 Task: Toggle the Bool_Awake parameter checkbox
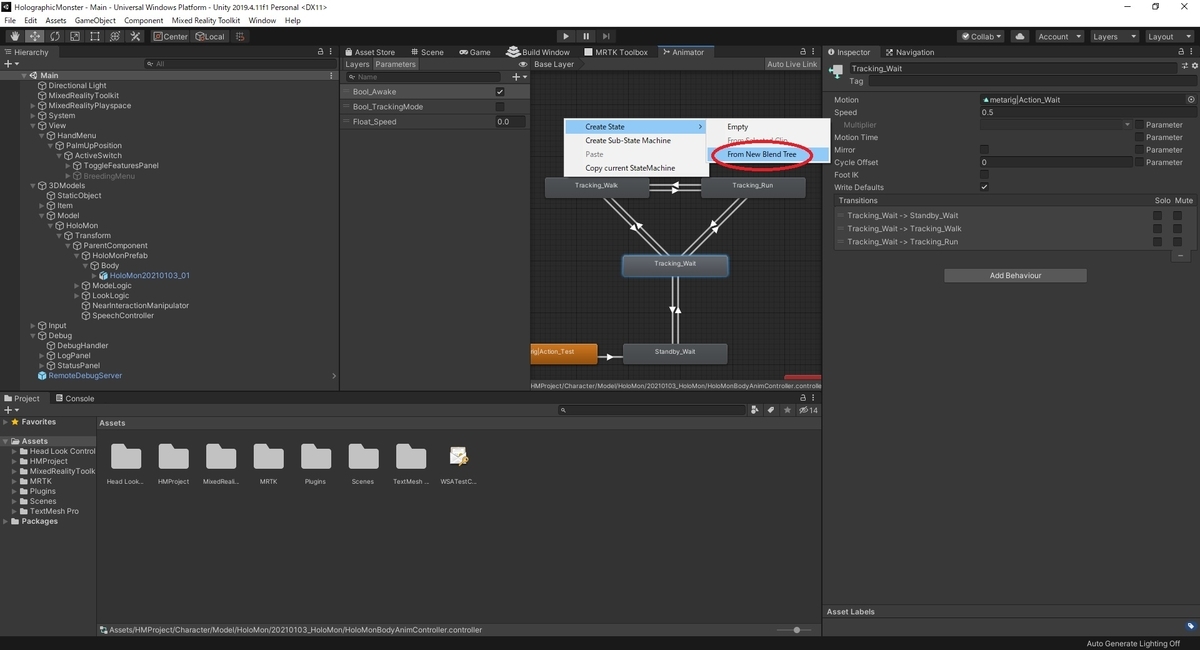pos(500,92)
